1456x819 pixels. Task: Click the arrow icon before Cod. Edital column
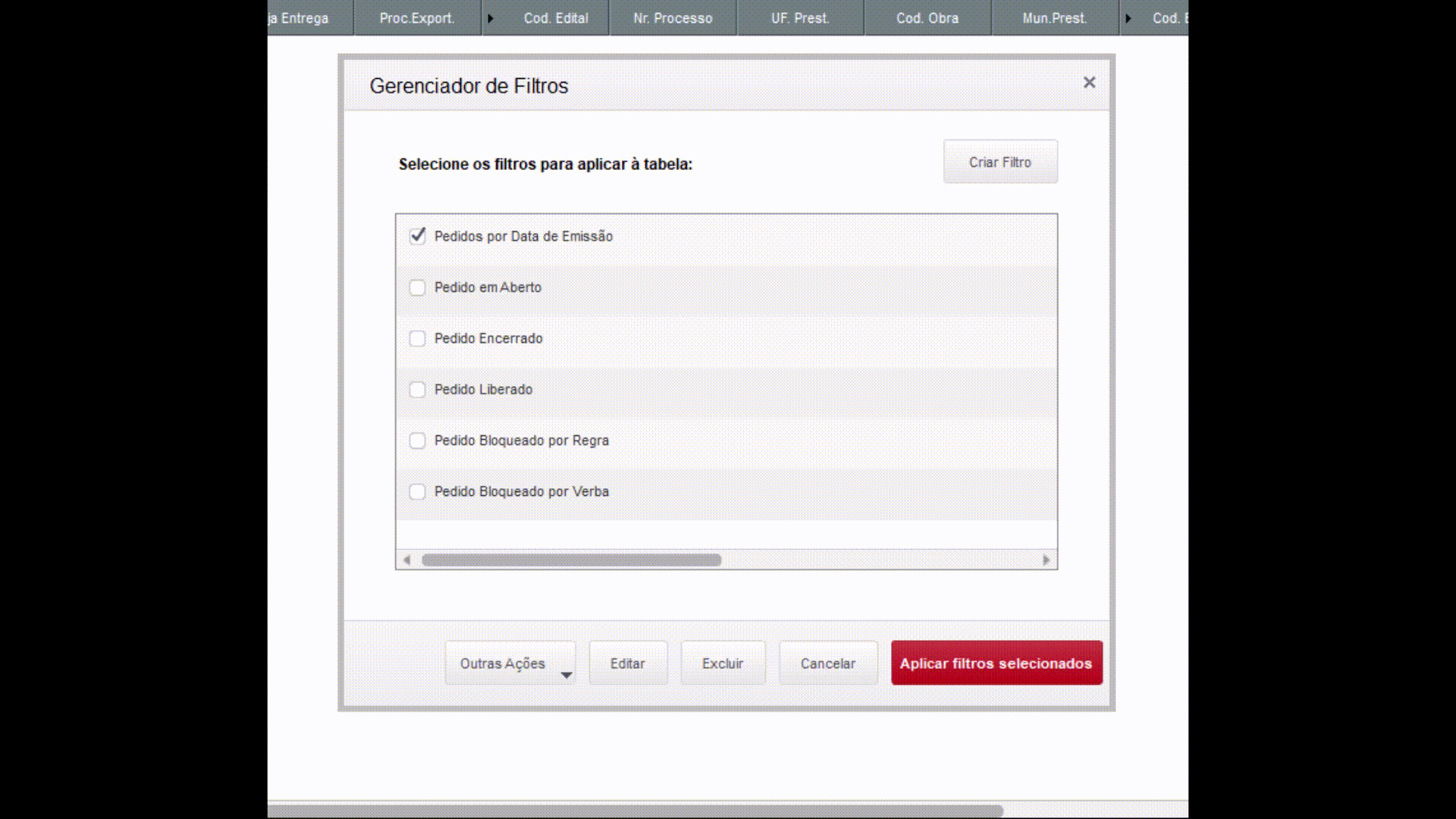tap(491, 18)
